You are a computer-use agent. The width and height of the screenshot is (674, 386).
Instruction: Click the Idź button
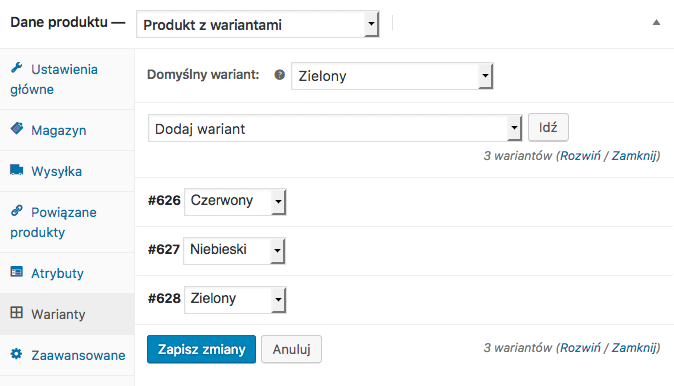point(548,127)
